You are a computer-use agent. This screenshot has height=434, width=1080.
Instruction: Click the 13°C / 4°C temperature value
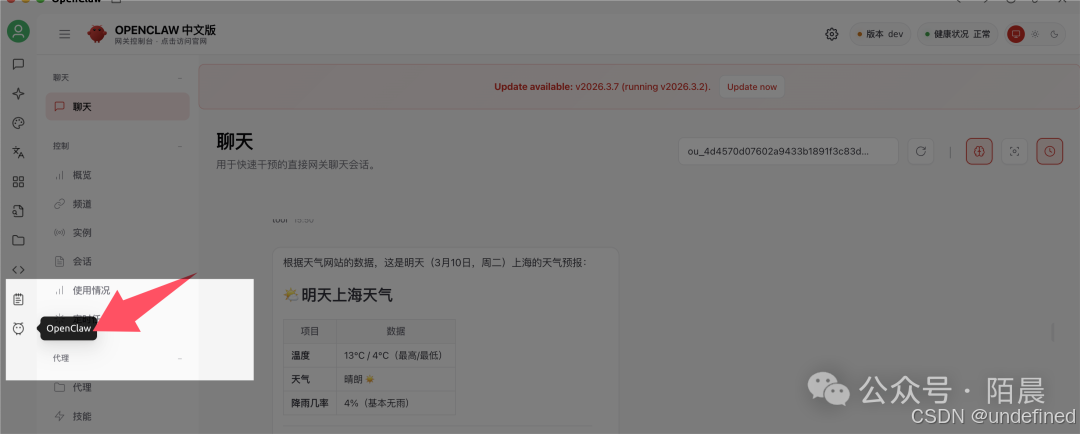point(396,356)
